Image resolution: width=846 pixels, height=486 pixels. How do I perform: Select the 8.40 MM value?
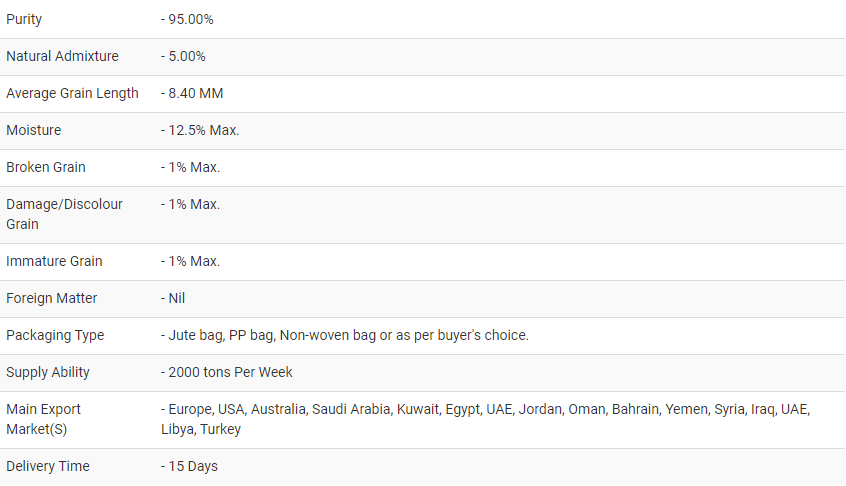192,94
